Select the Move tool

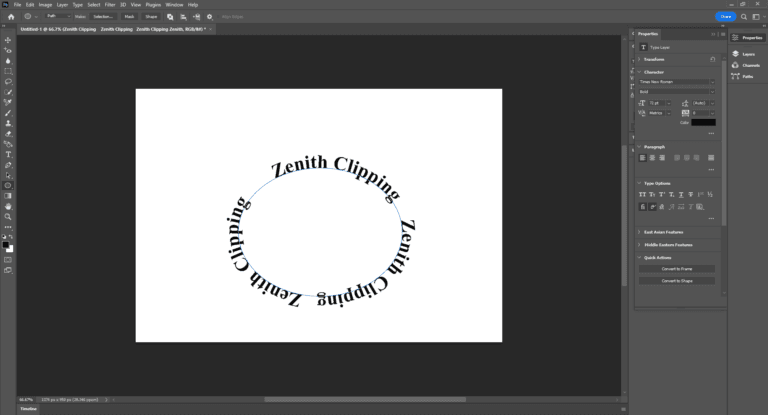[x=8, y=40]
